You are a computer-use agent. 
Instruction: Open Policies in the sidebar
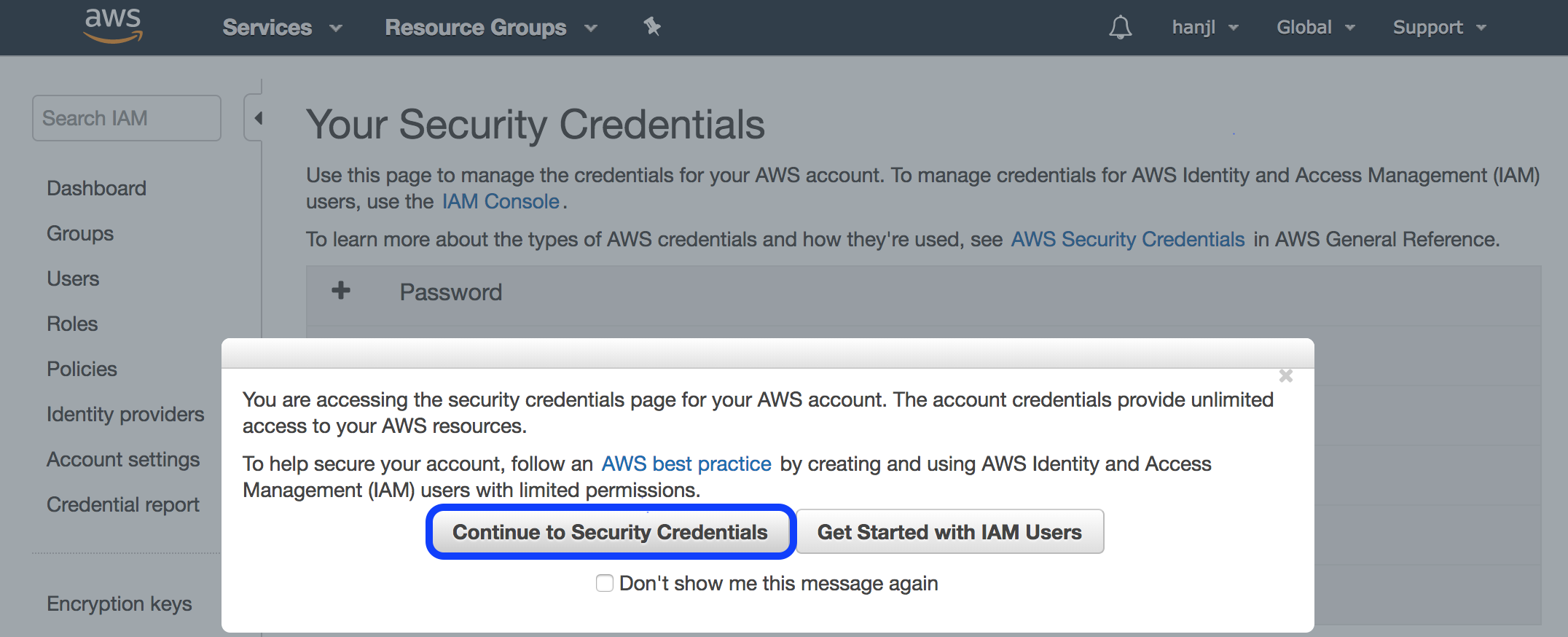pyautogui.click(x=82, y=369)
